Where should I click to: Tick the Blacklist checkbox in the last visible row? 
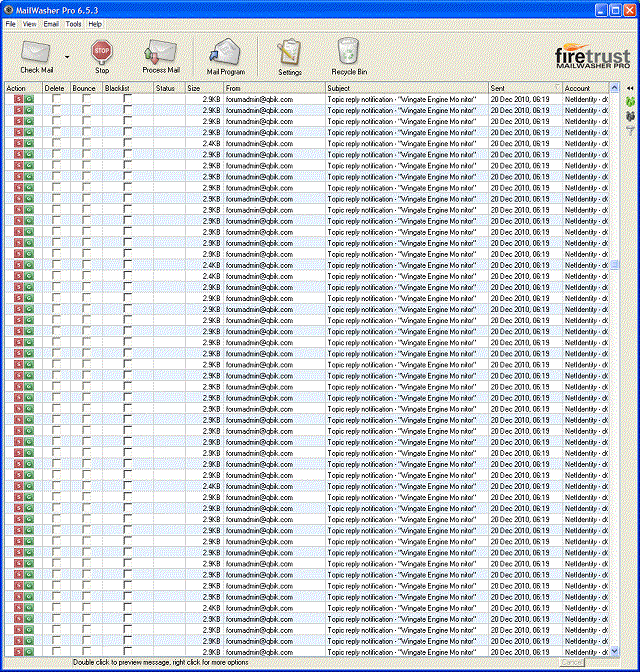(x=127, y=651)
